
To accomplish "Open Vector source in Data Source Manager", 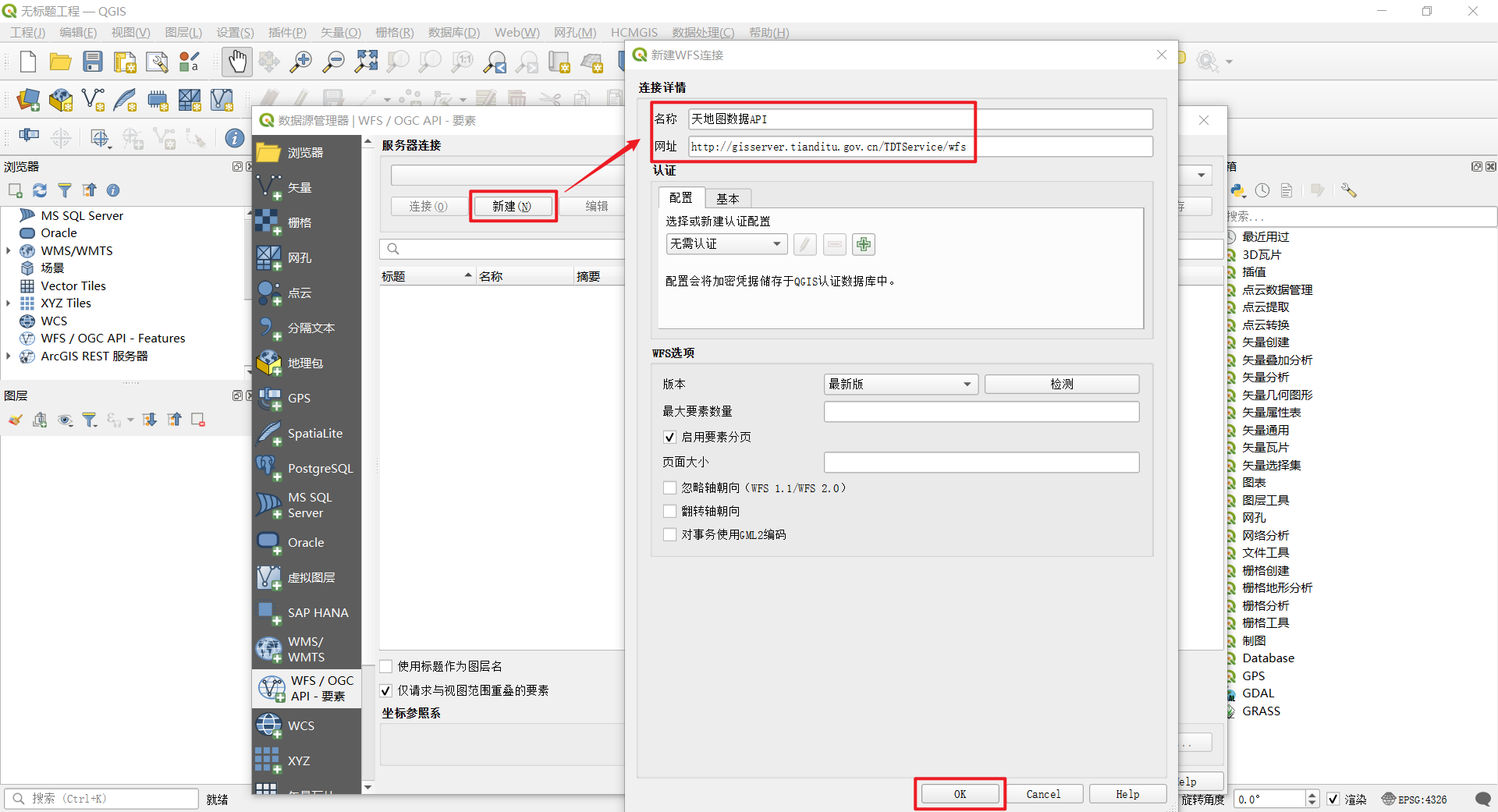I will (307, 188).
